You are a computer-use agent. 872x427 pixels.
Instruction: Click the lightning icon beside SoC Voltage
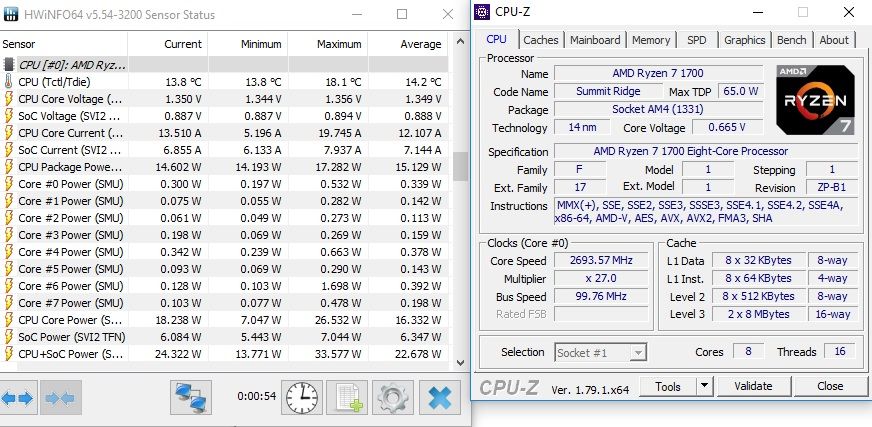8,116
